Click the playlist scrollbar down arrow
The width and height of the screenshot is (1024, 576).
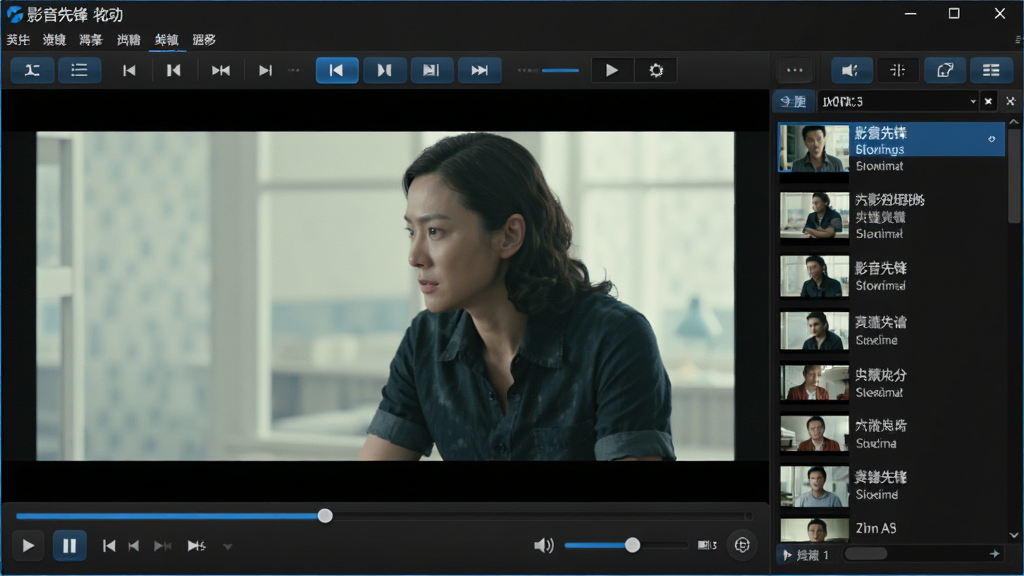(x=1014, y=536)
